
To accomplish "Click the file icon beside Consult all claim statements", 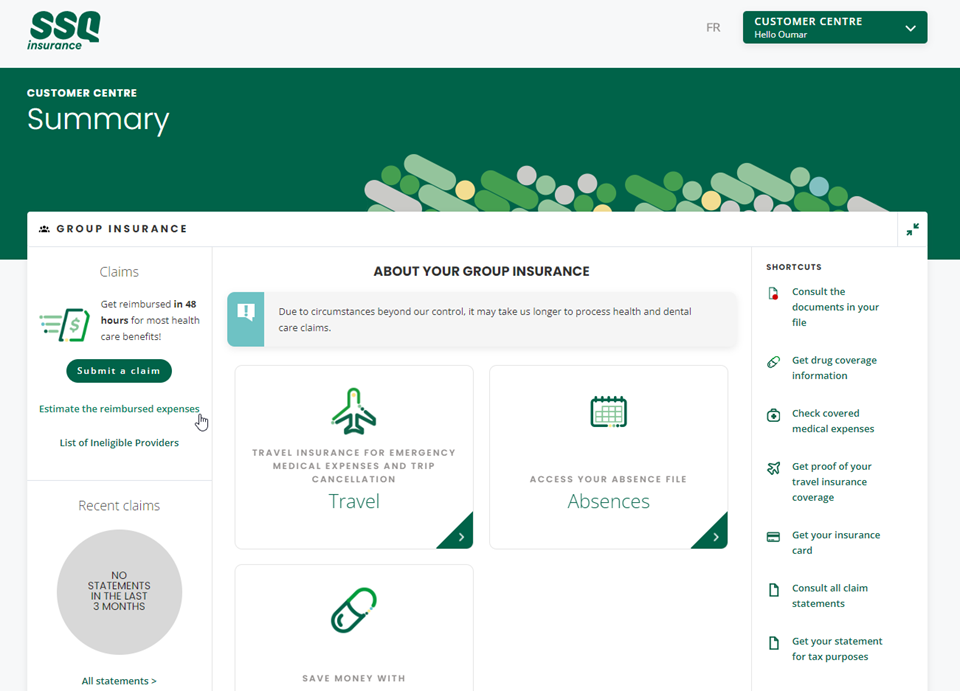I will (x=774, y=589).
